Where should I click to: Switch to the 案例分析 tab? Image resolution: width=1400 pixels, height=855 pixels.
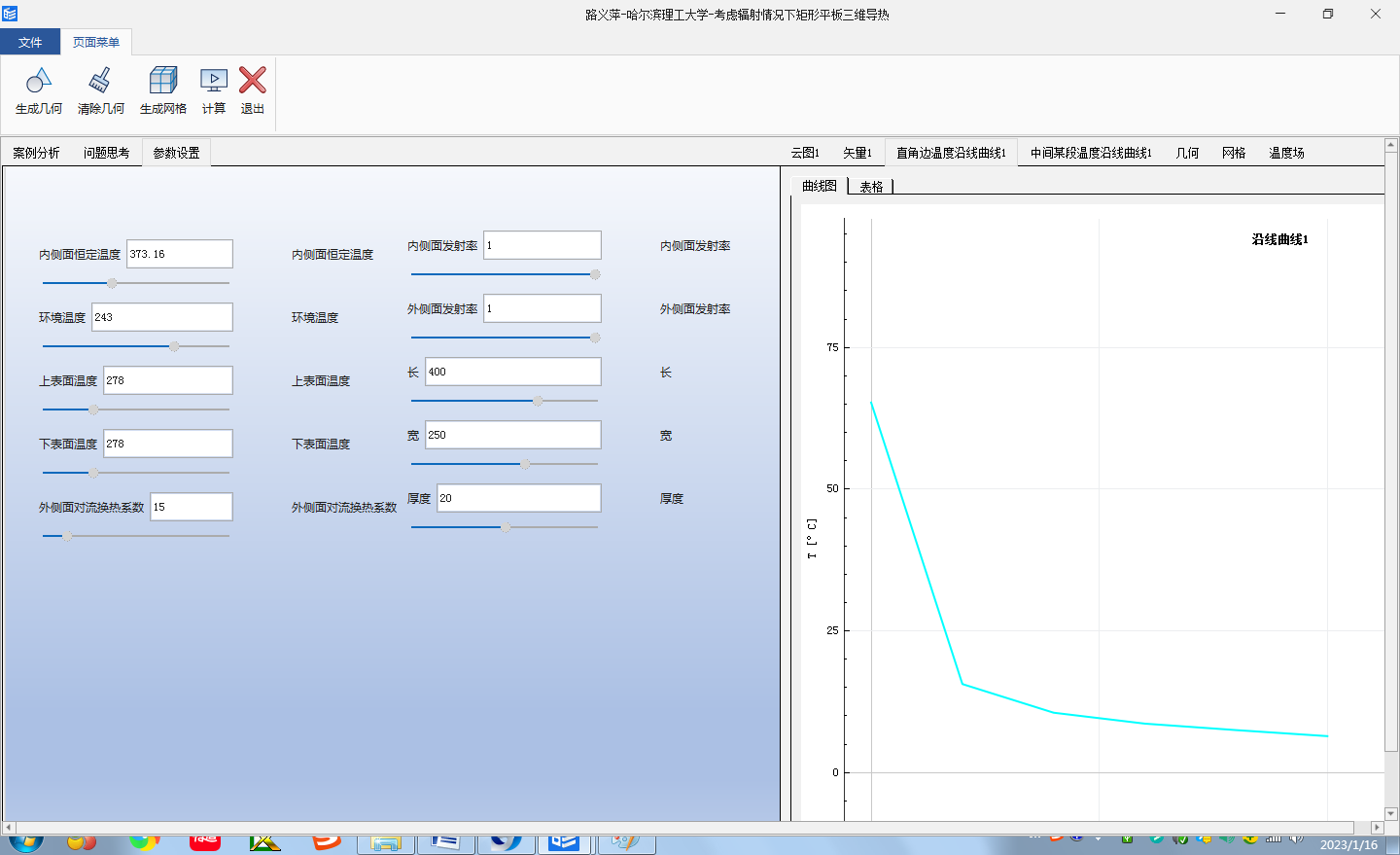(x=36, y=153)
